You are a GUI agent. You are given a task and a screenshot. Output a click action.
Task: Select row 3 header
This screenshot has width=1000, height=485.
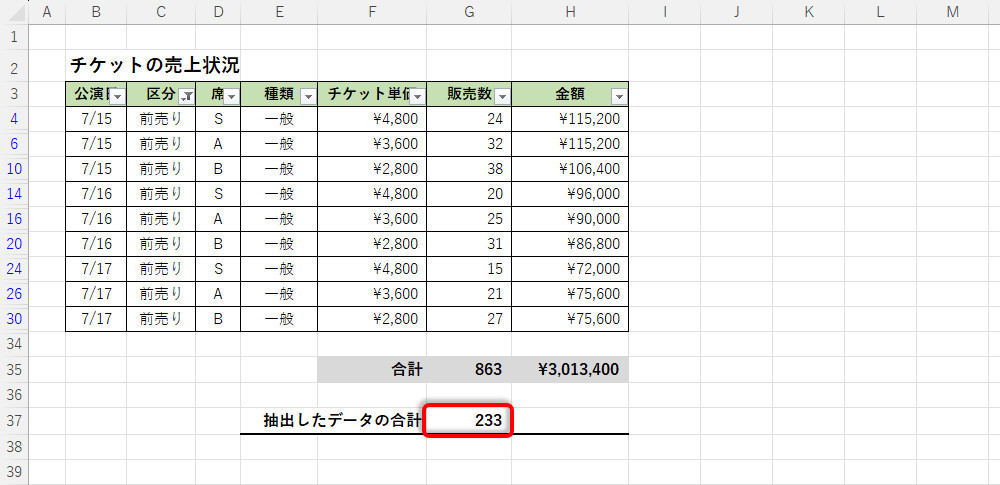point(14,94)
